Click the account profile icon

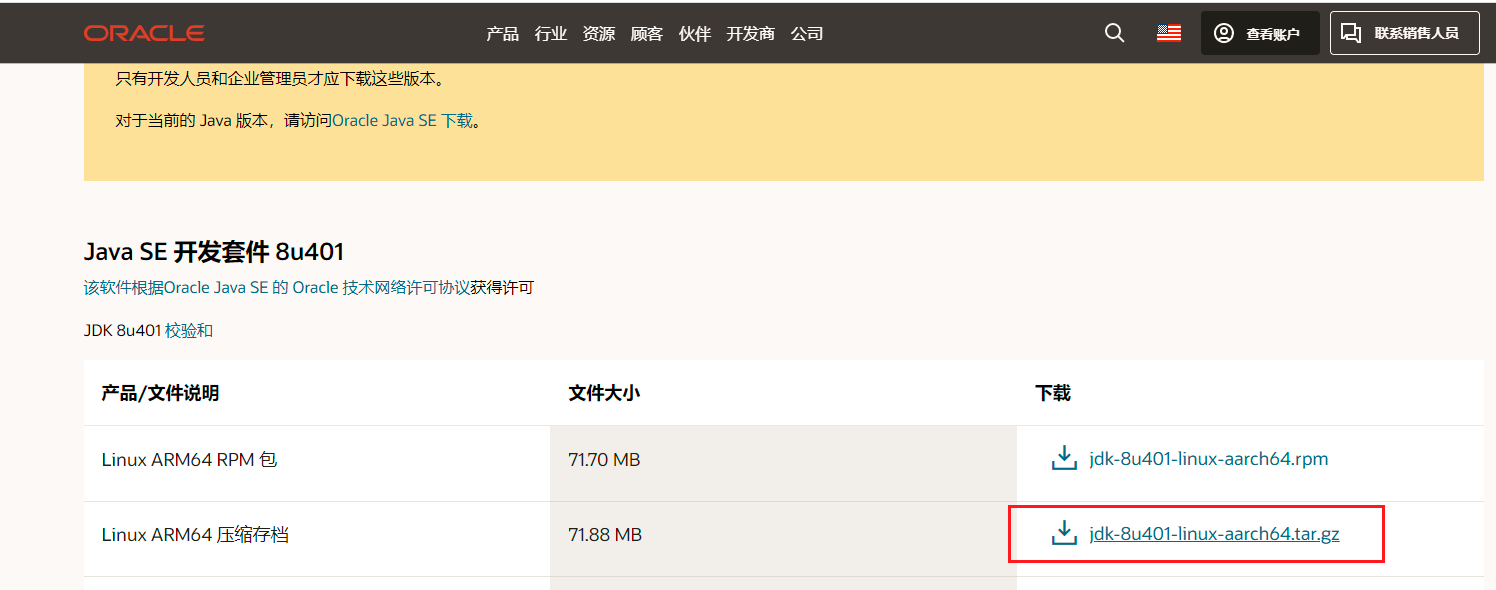tap(1224, 33)
